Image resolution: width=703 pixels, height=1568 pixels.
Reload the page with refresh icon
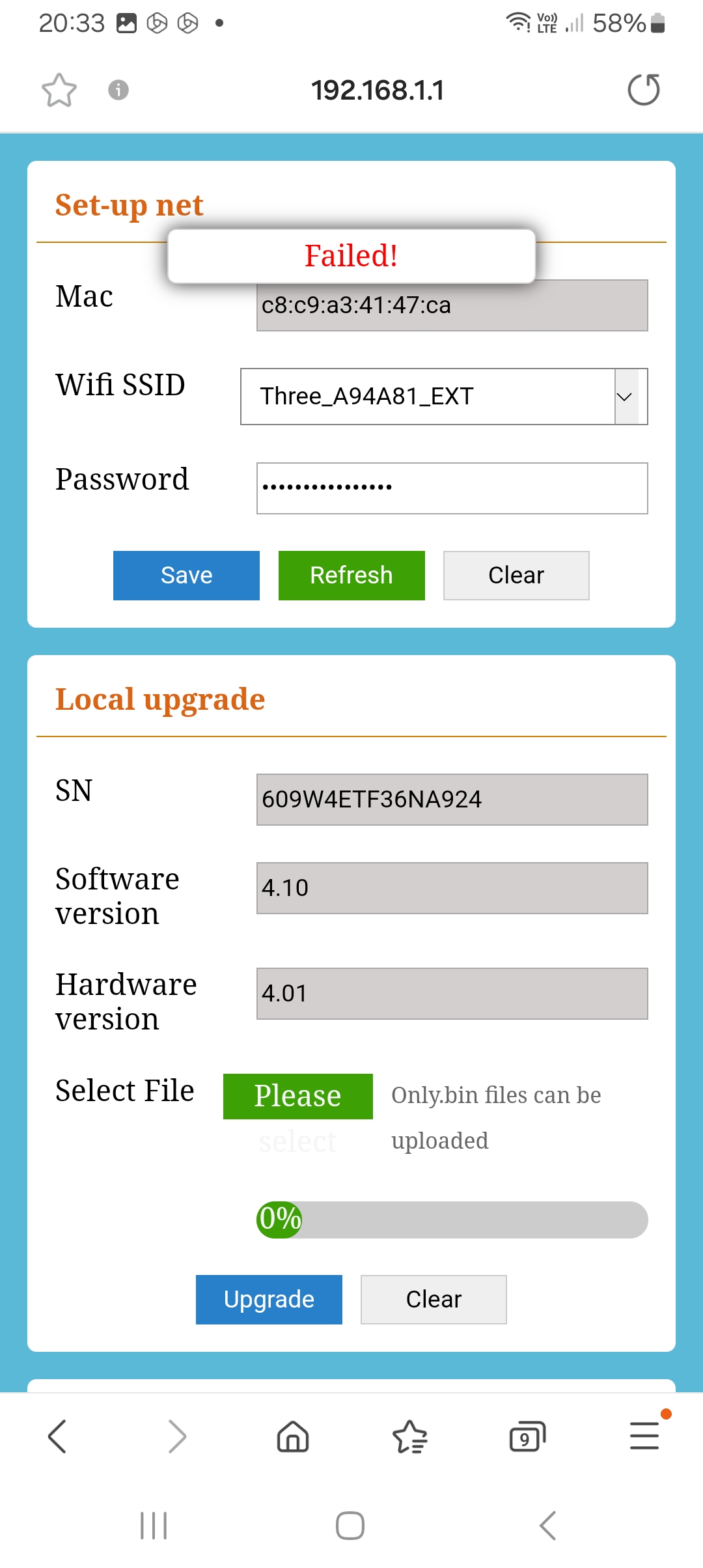[643, 90]
